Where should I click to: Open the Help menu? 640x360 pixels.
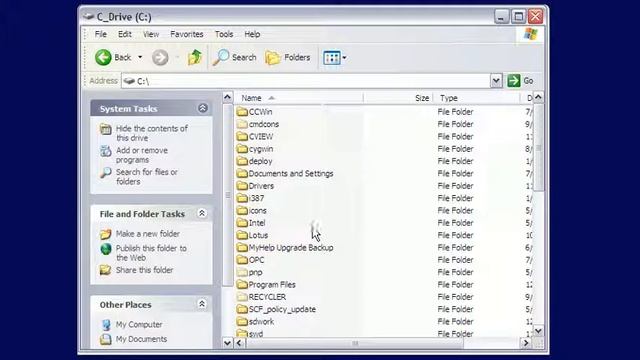tap(252, 34)
